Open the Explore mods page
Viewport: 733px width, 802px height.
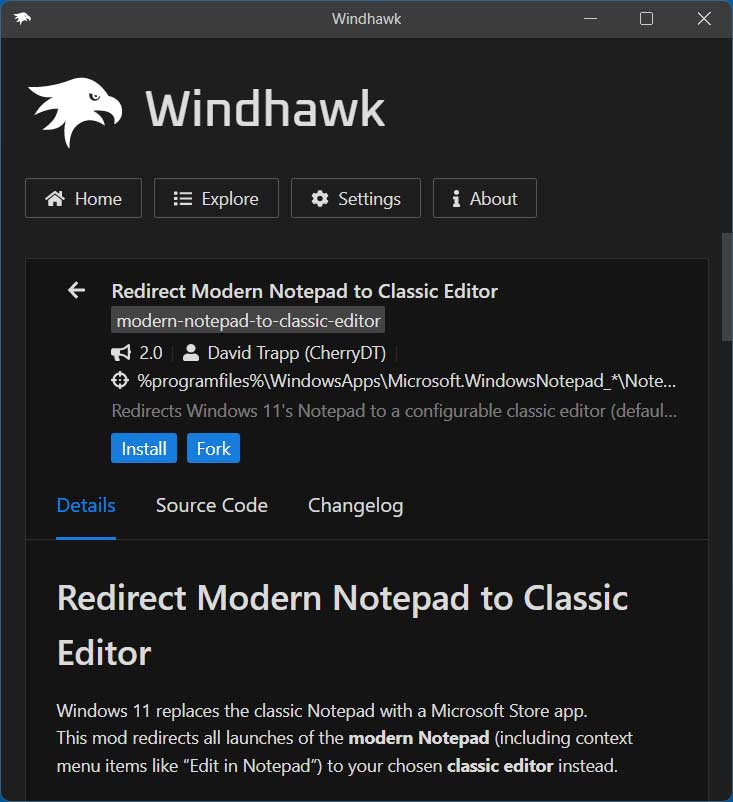(x=216, y=199)
